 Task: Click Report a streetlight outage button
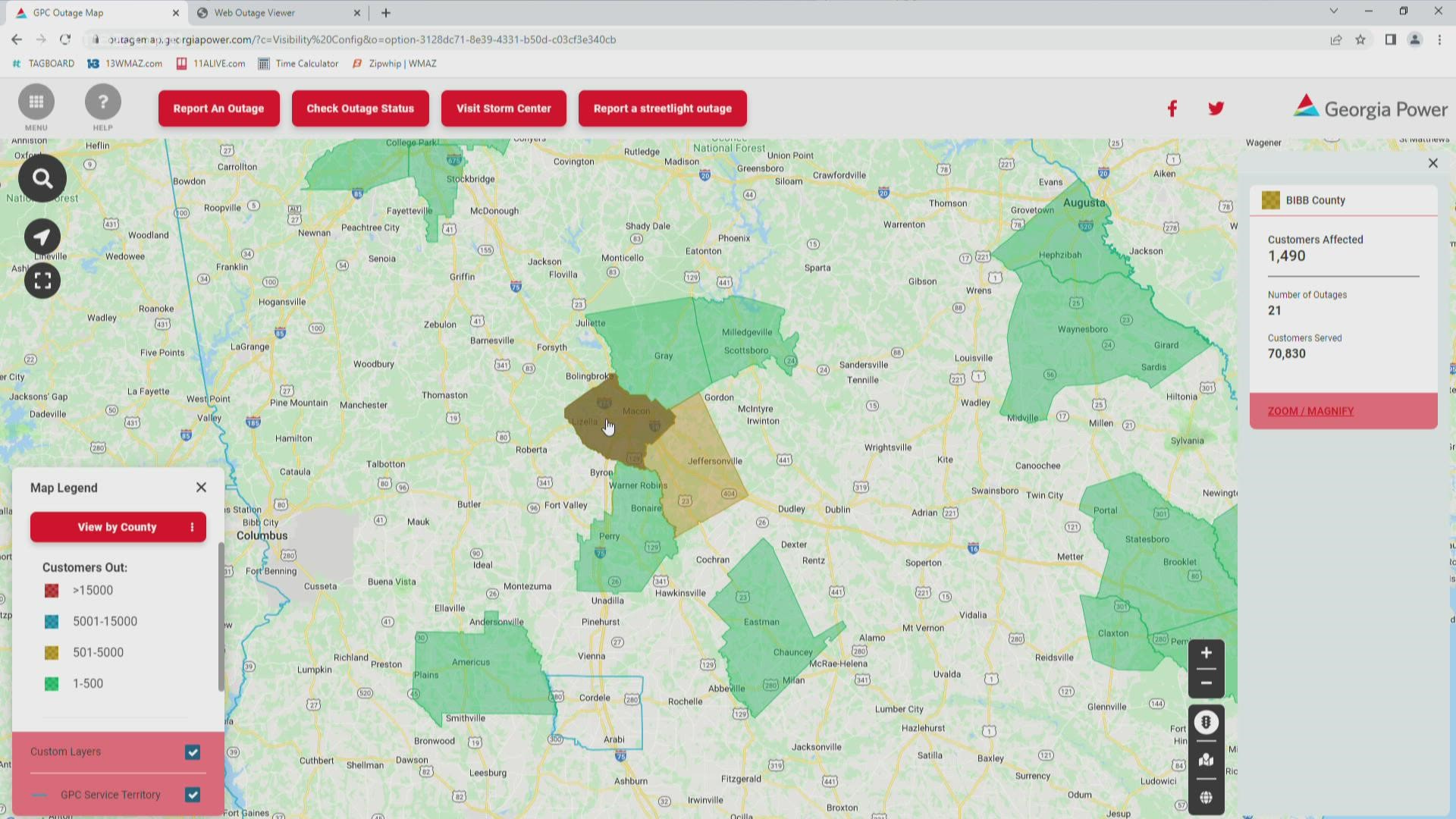662,108
